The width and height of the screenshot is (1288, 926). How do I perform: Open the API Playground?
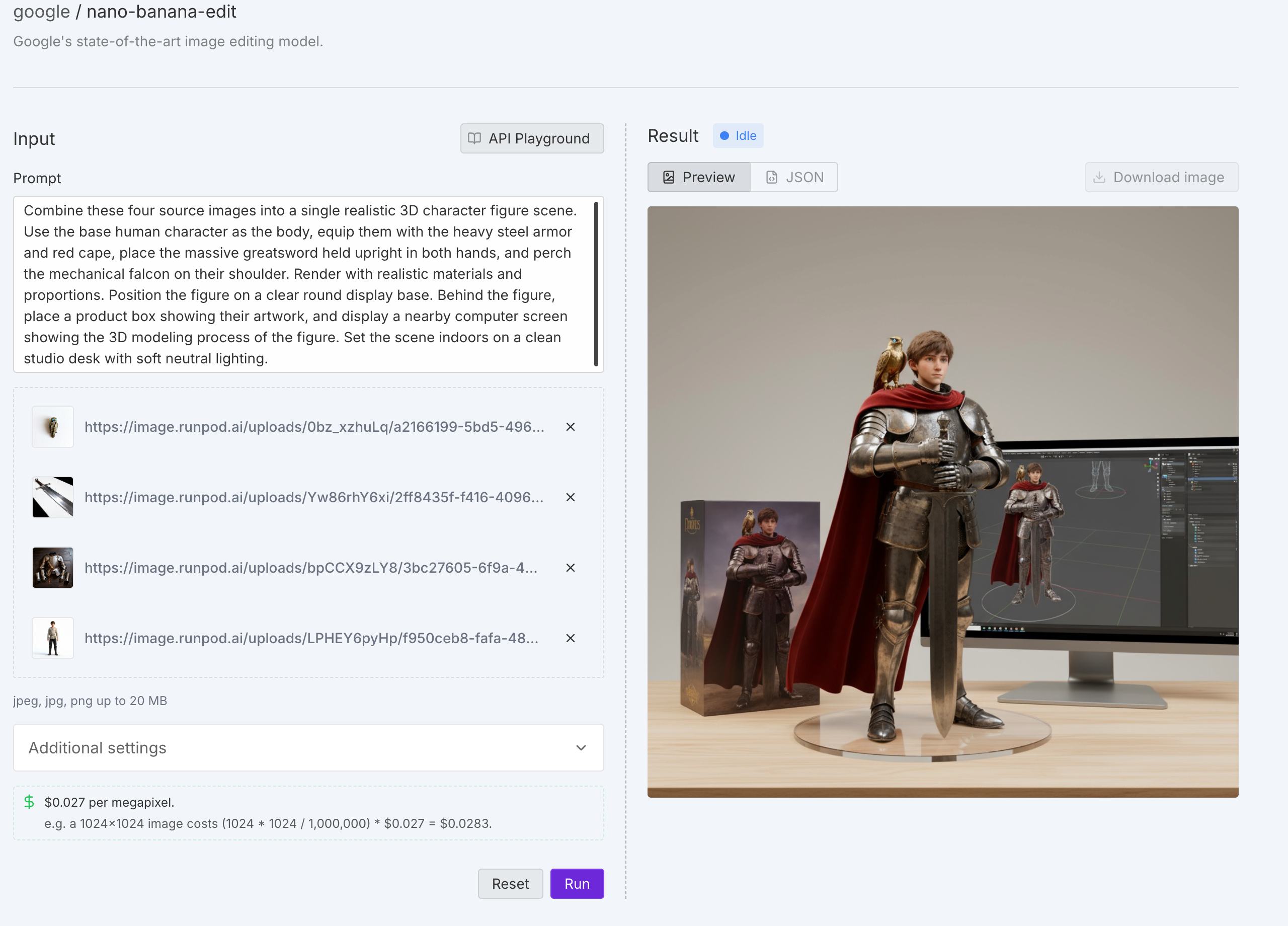click(532, 138)
